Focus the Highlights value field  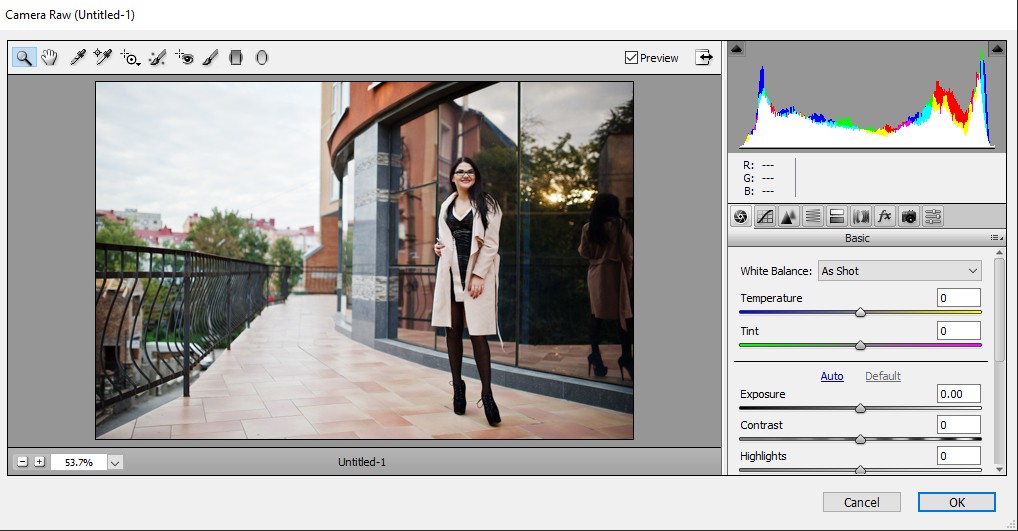pyautogui.click(x=959, y=456)
